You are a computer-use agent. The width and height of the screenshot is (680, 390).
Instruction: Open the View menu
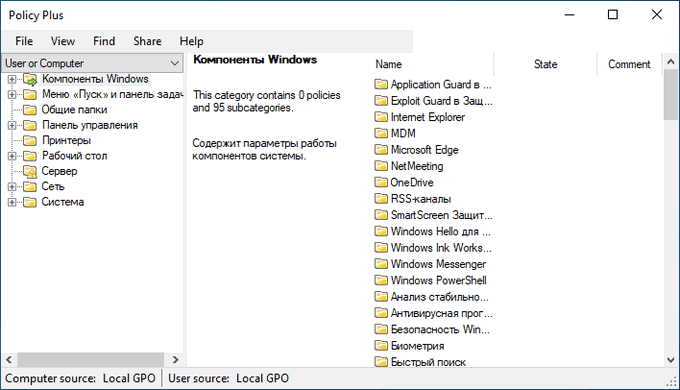[x=62, y=41]
